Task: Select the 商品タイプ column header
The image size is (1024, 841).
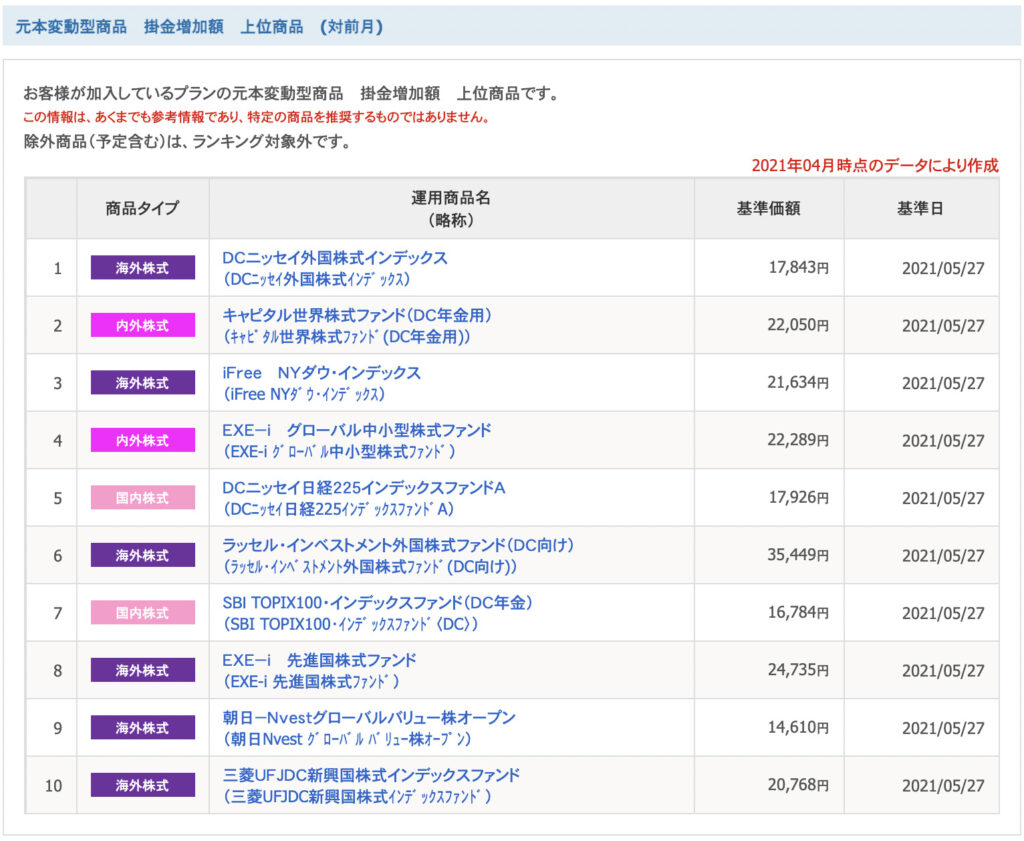Action: point(142,208)
